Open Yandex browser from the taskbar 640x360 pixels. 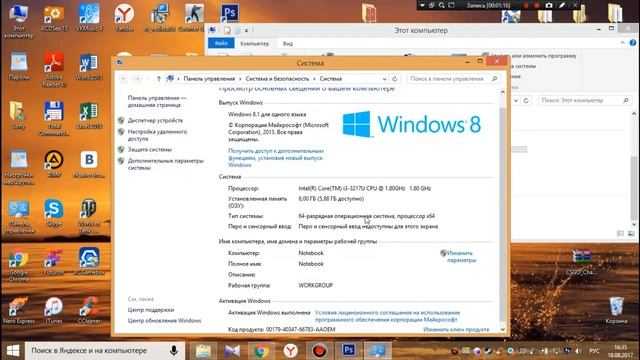click(x=291, y=350)
